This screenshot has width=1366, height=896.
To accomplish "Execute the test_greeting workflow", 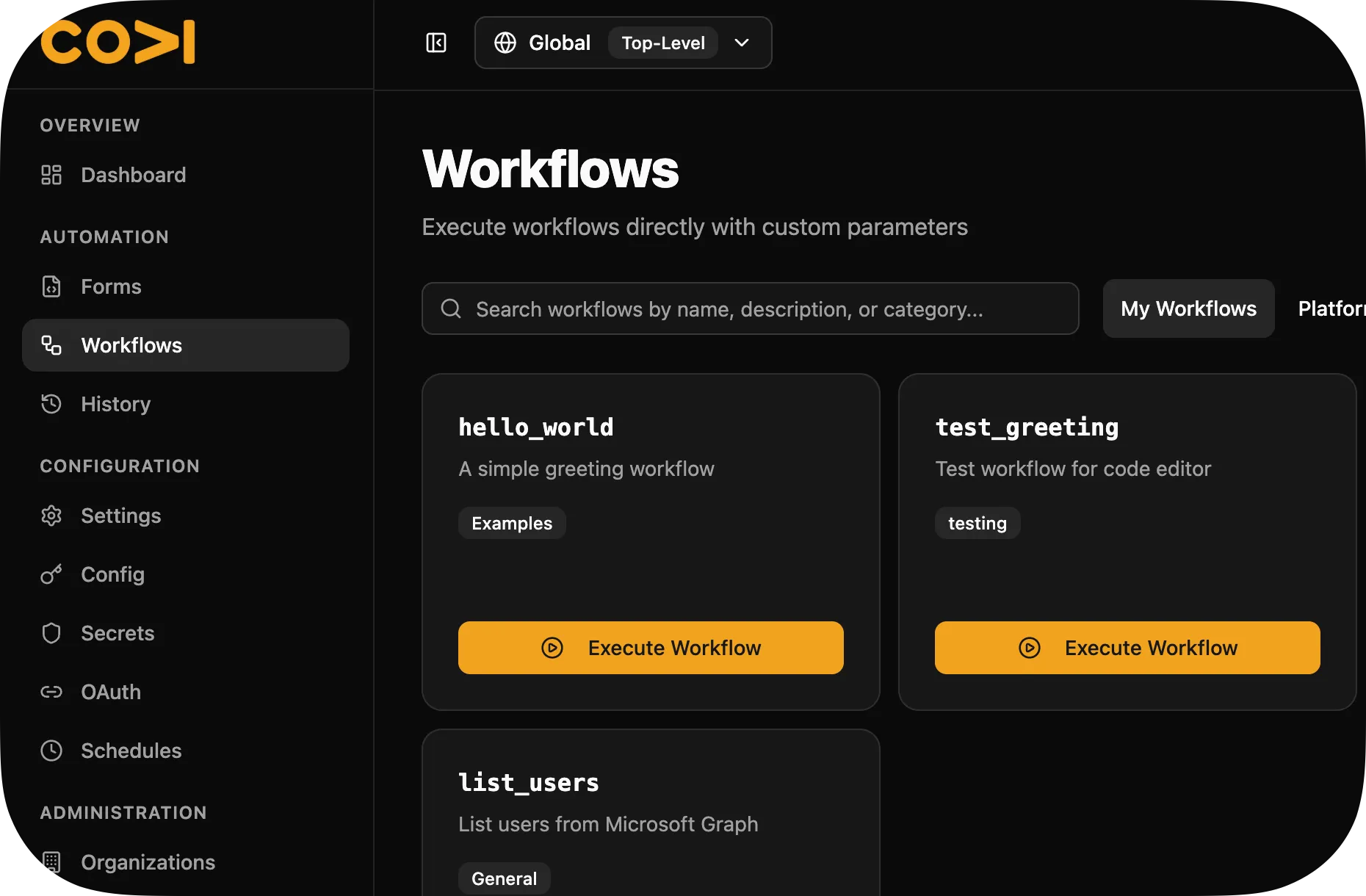I will [x=1127, y=648].
